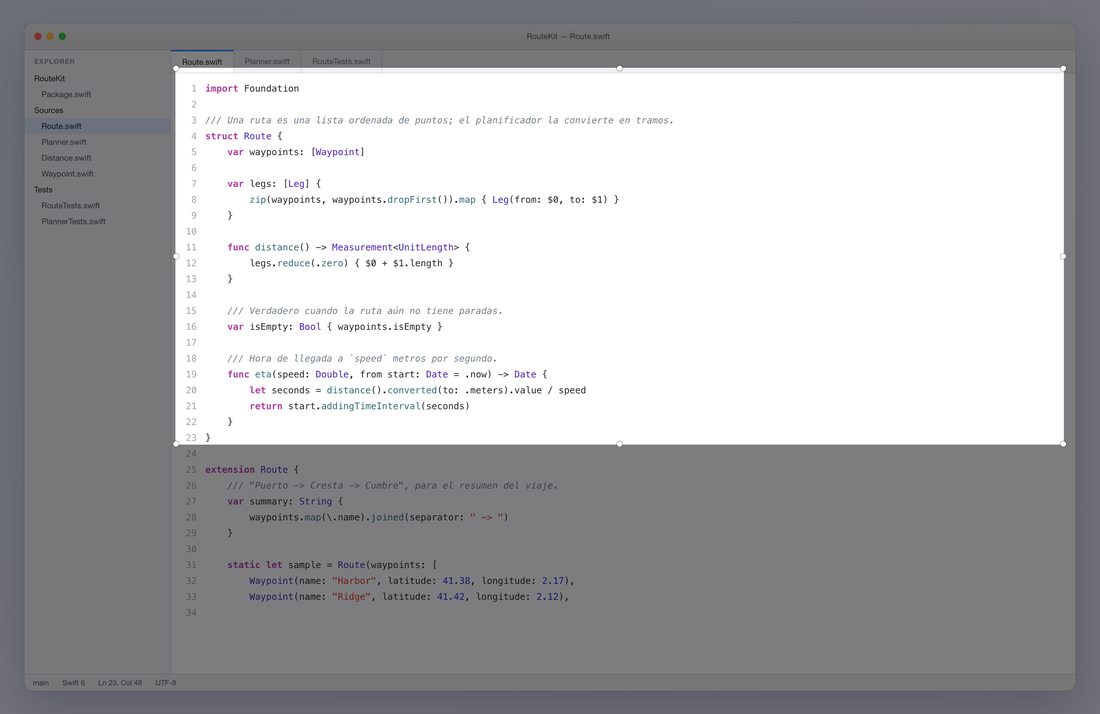Select the RouteKit folder in explorer
The image size is (1100, 714).
click(x=49, y=79)
